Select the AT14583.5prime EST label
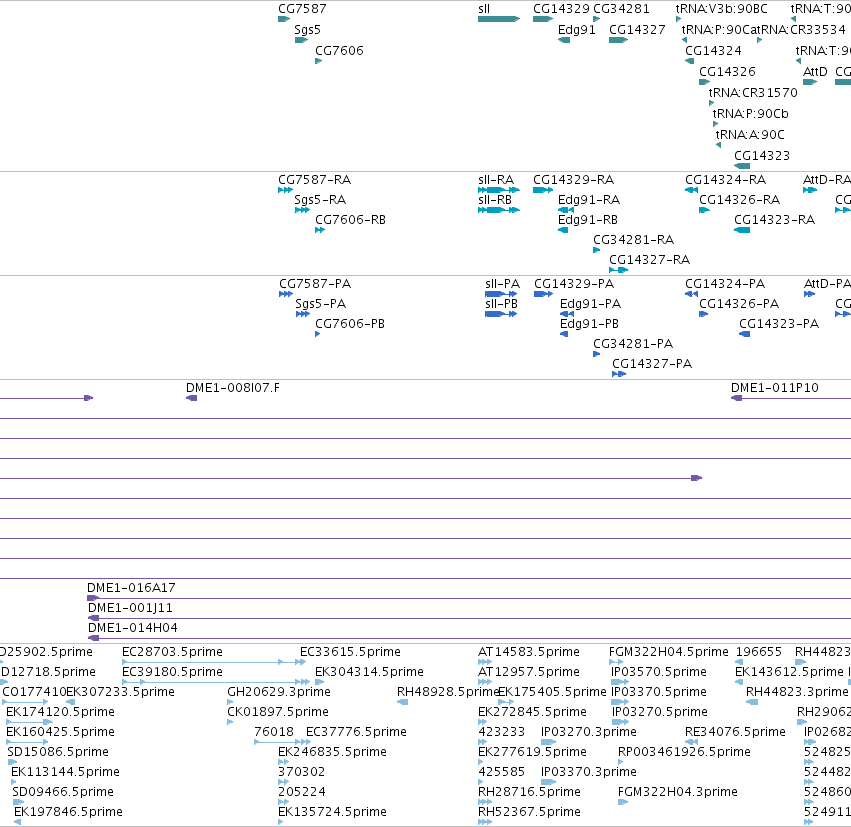Screen dimensions: 851x827 529,652
